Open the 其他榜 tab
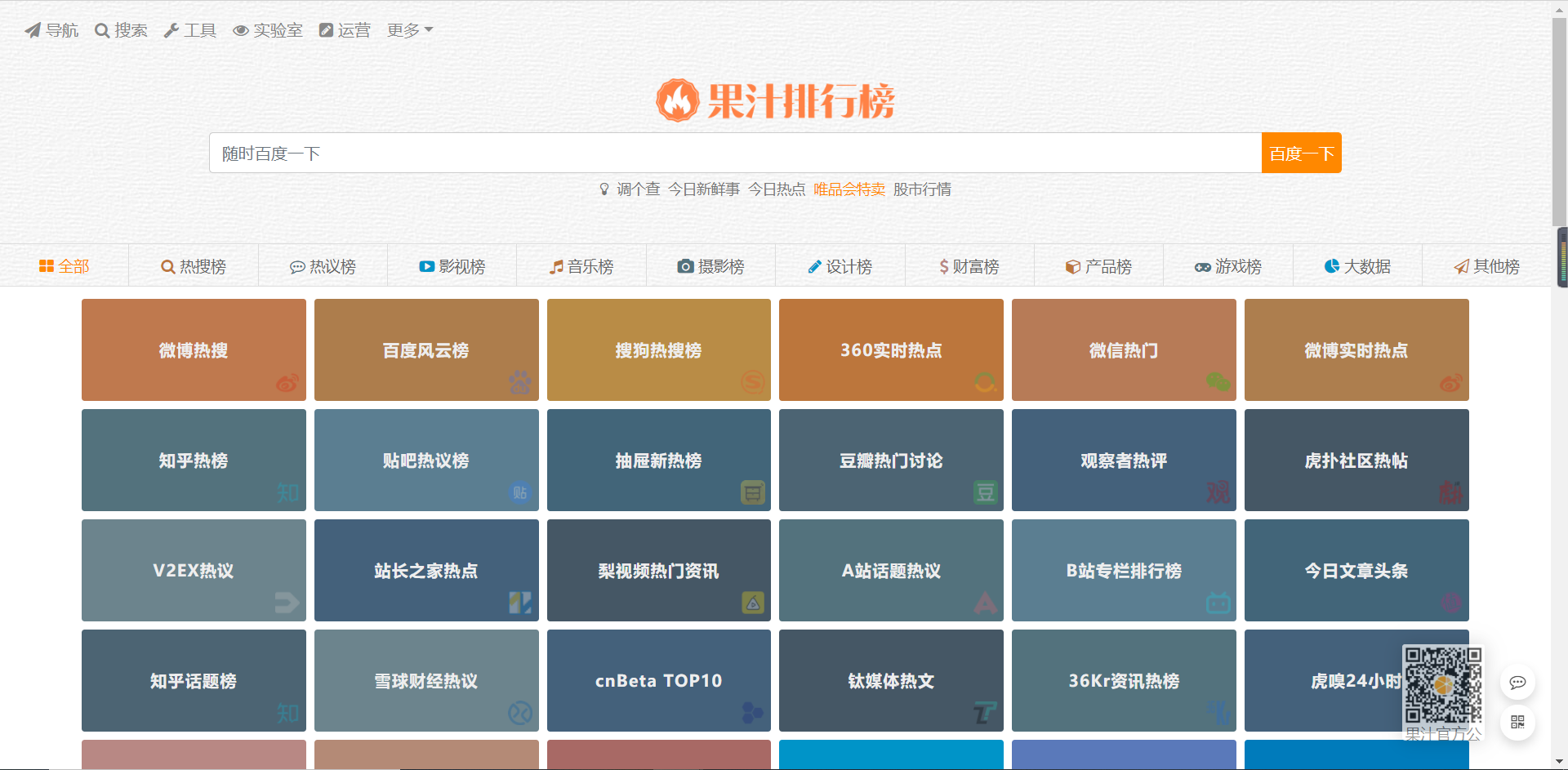Image resolution: width=1568 pixels, height=770 pixels. (x=1487, y=266)
